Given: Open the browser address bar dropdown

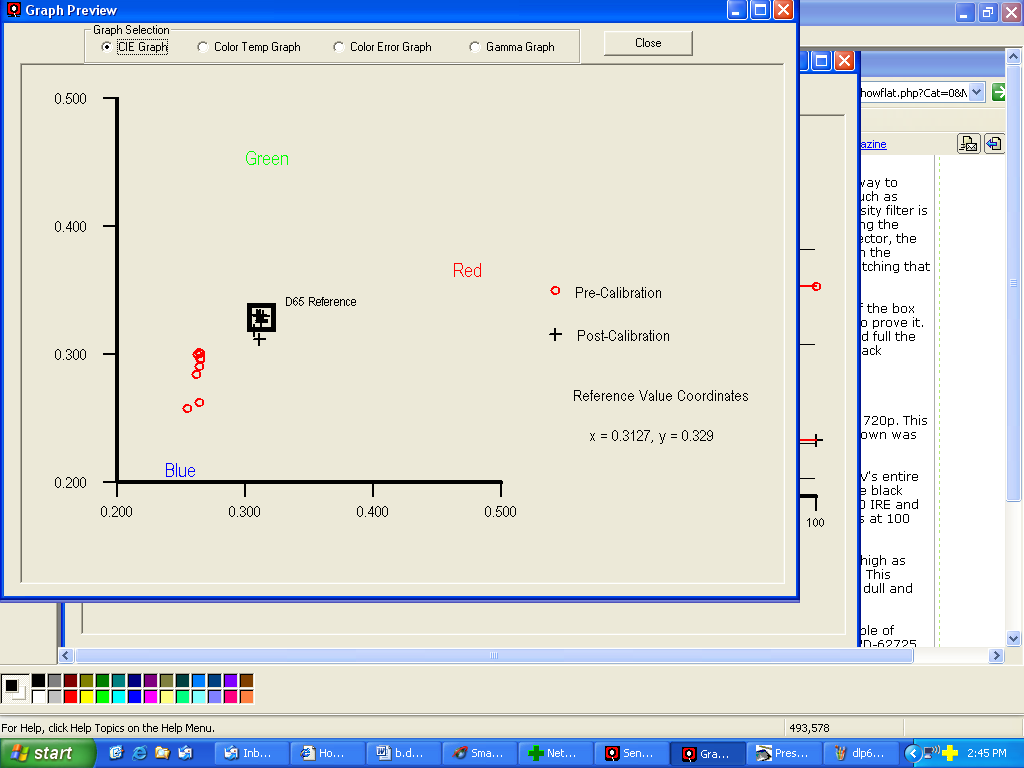Looking at the screenshot, I should 976,92.
